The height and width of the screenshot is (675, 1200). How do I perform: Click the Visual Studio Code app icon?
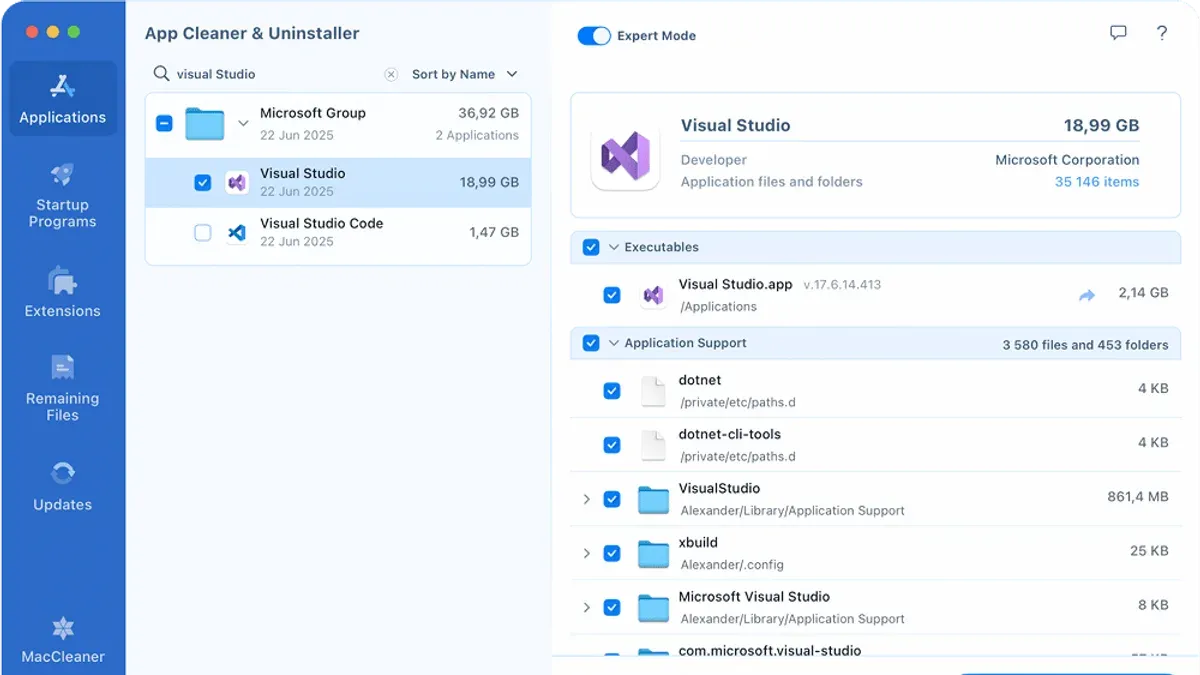237,232
